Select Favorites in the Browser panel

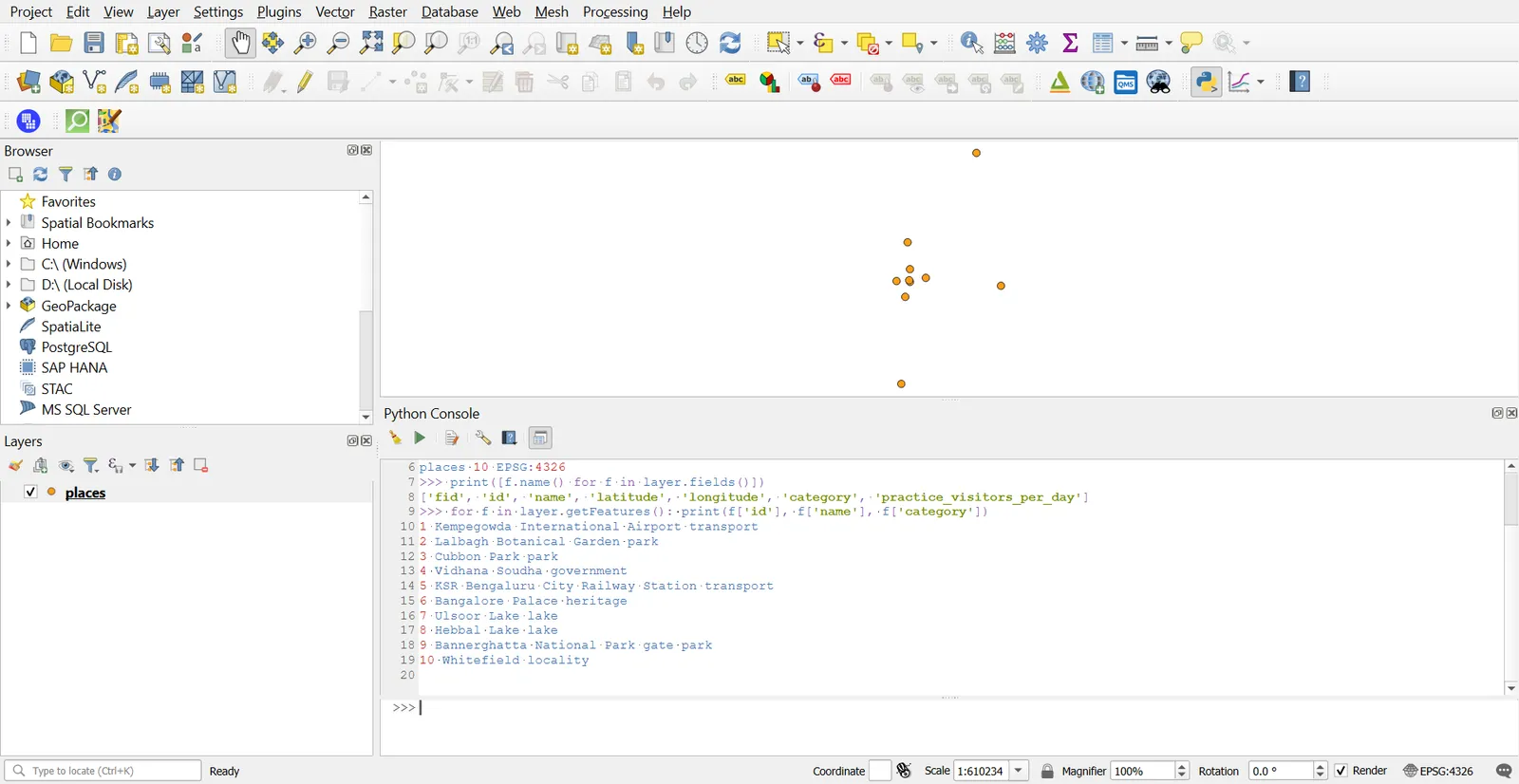coord(68,201)
